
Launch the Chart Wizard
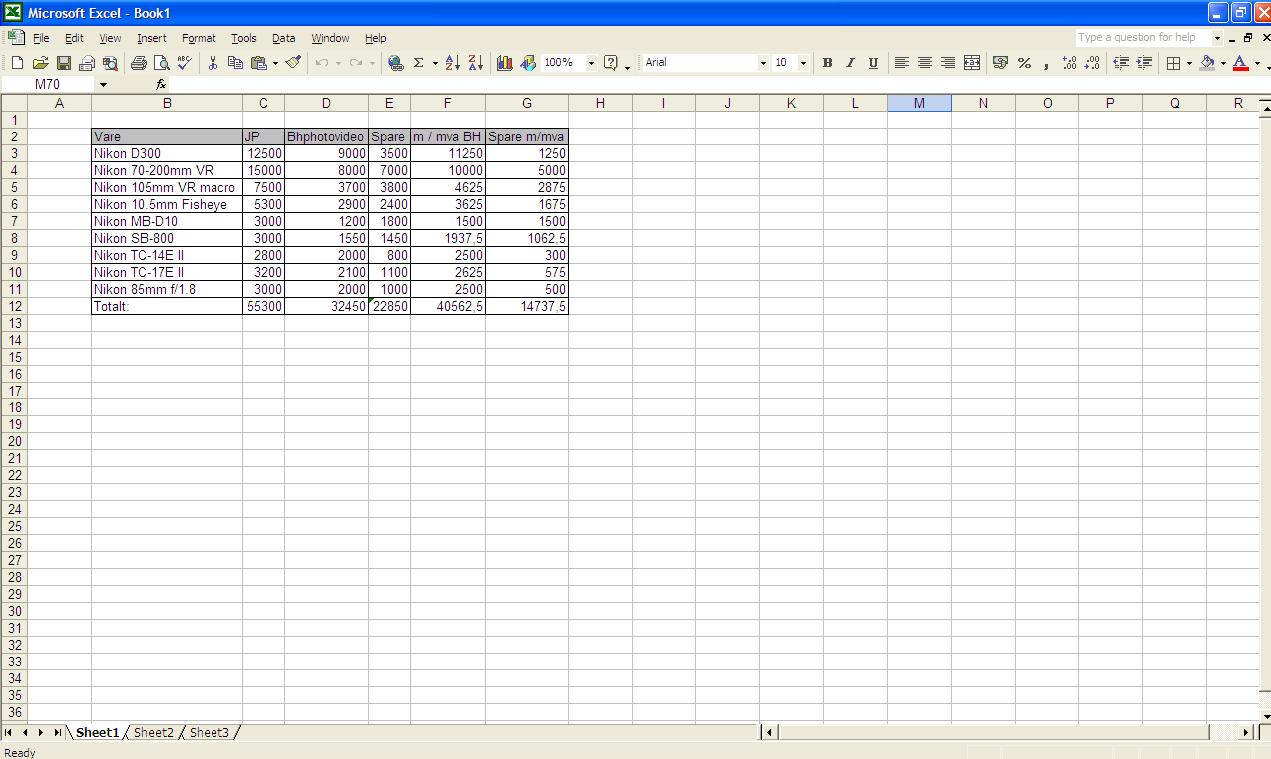point(505,63)
